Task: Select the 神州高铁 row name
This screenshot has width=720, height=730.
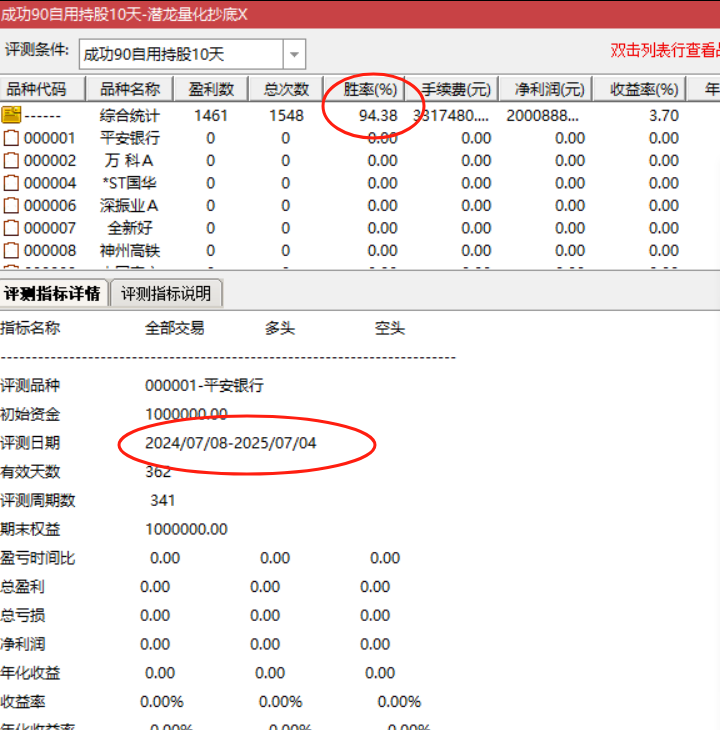Action: point(130,250)
